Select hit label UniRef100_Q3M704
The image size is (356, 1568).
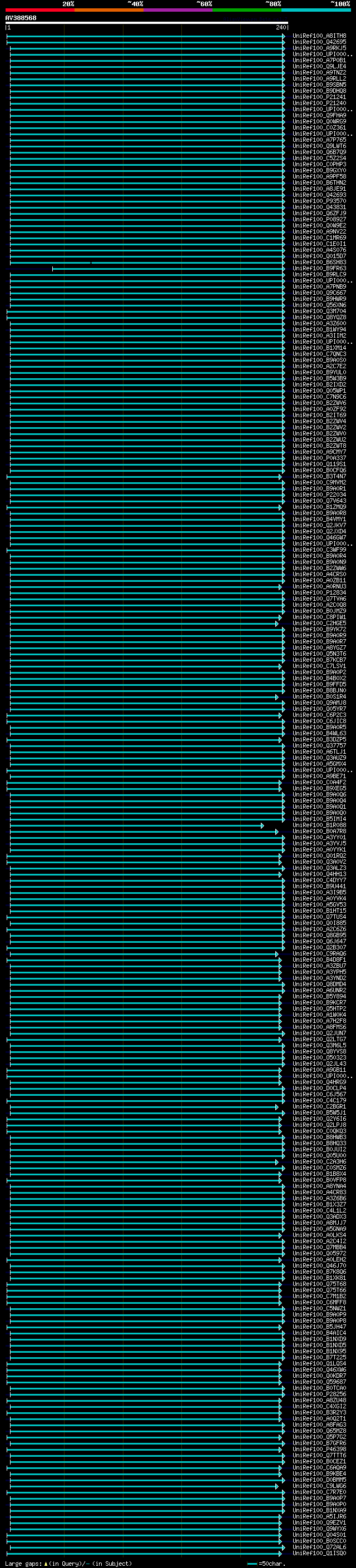(319, 311)
